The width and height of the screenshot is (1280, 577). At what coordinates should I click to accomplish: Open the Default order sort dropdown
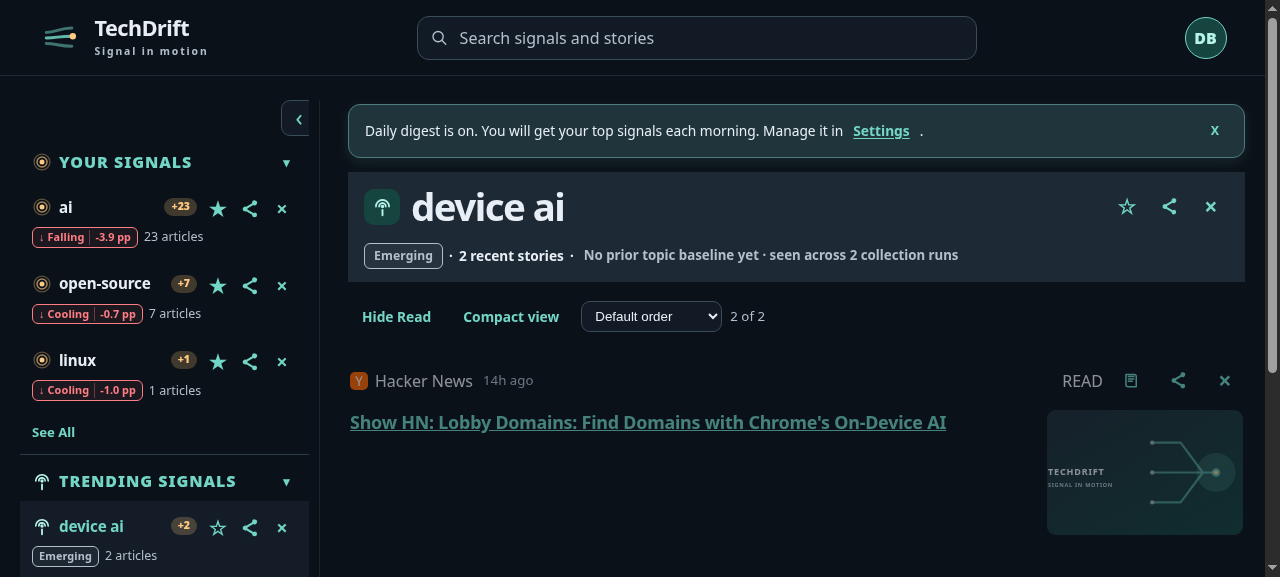click(x=651, y=316)
